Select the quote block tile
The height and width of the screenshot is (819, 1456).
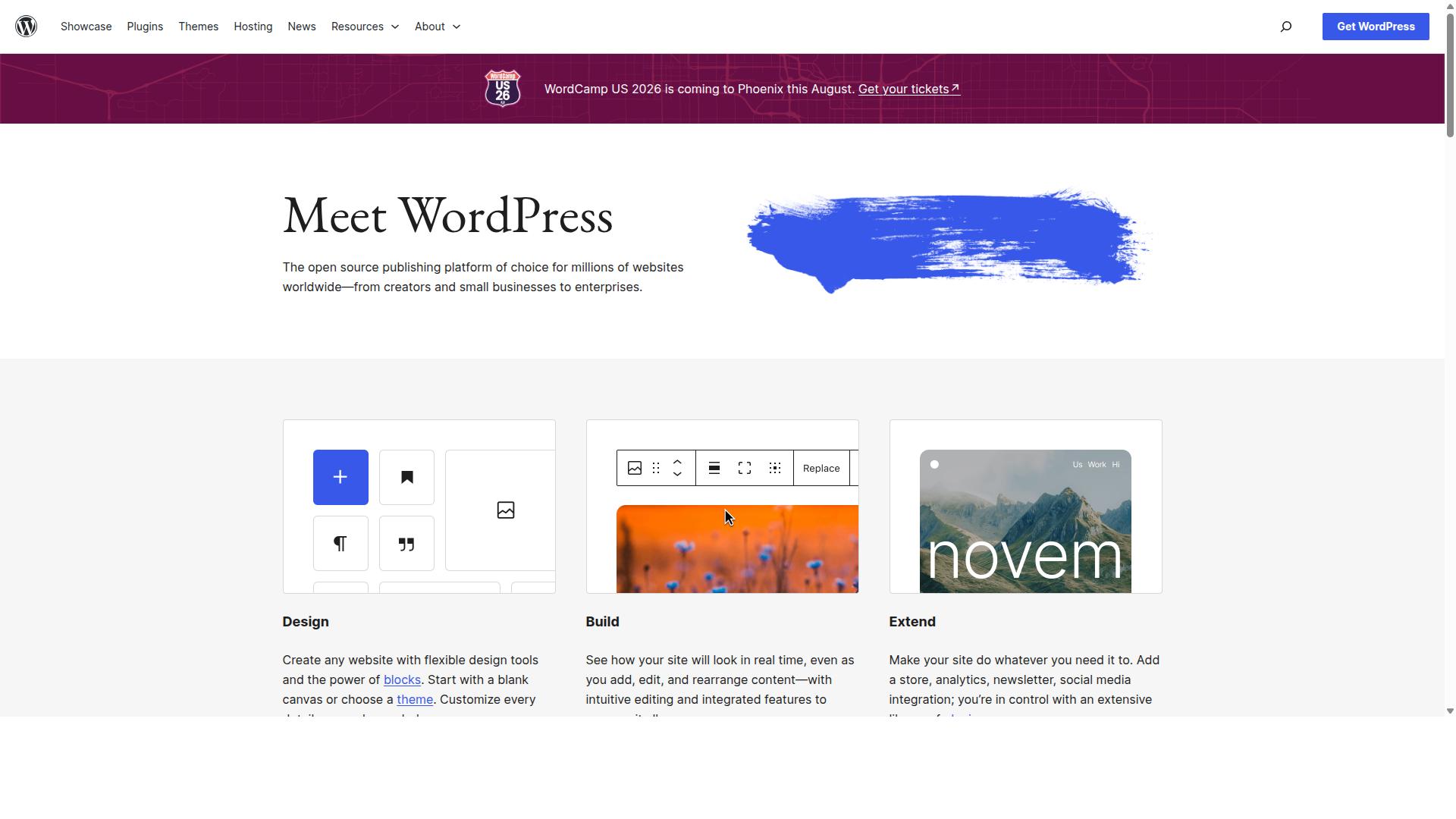pyautogui.click(x=406, y=543)
